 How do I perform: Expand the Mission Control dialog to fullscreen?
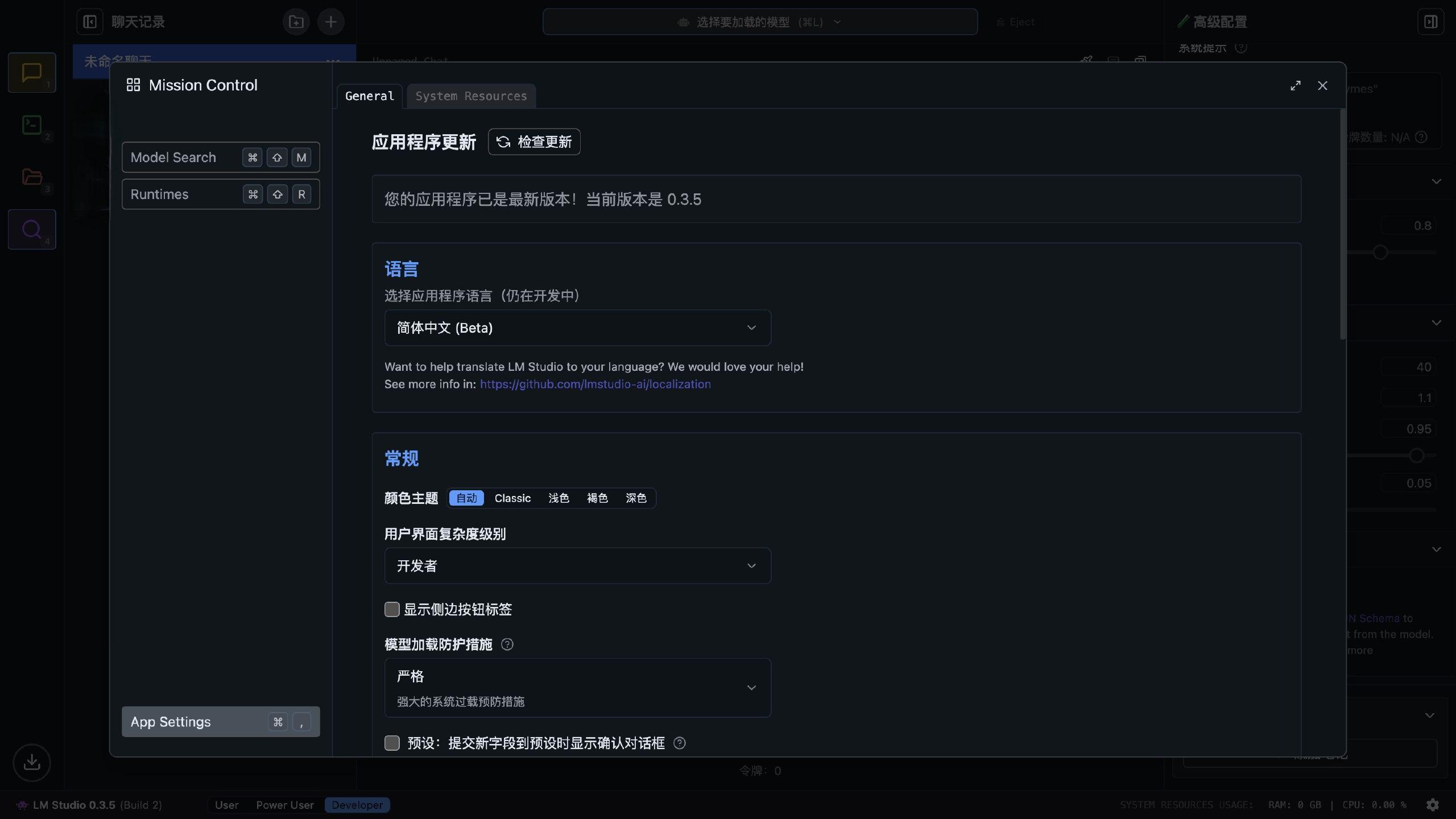point(1295,85)
